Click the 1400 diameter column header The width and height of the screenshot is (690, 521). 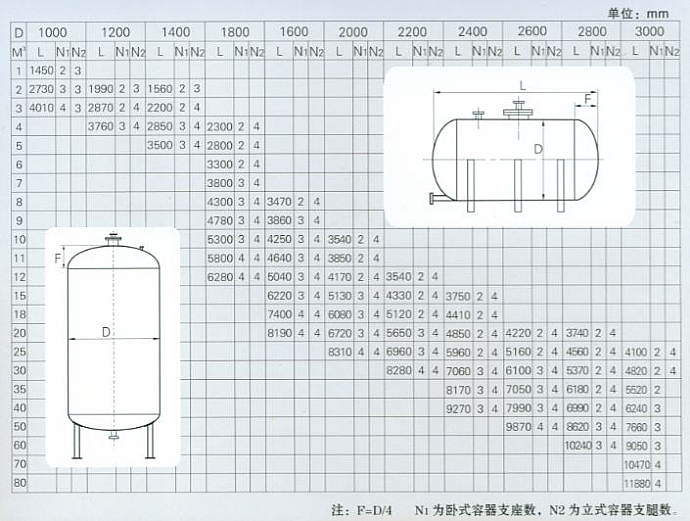[x=175, y=32]
